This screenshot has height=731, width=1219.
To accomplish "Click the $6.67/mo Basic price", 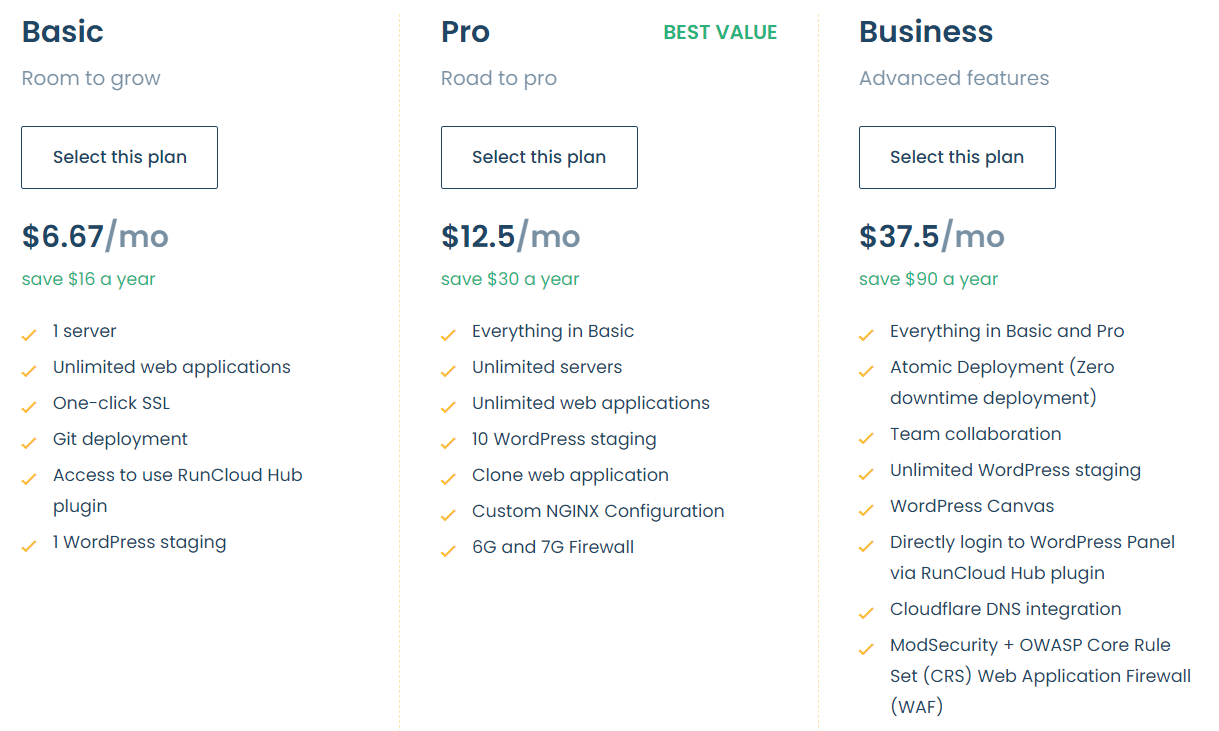I will point(95,236).
